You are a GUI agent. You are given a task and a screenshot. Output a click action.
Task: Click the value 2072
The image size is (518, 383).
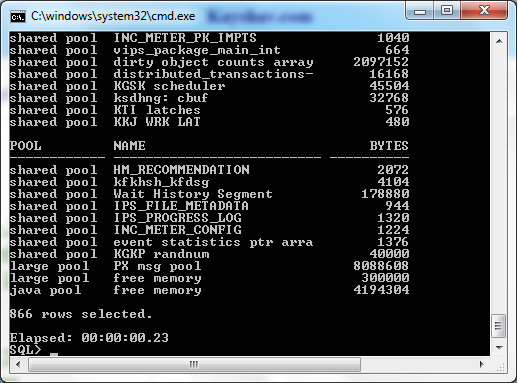tap(393, 170)
